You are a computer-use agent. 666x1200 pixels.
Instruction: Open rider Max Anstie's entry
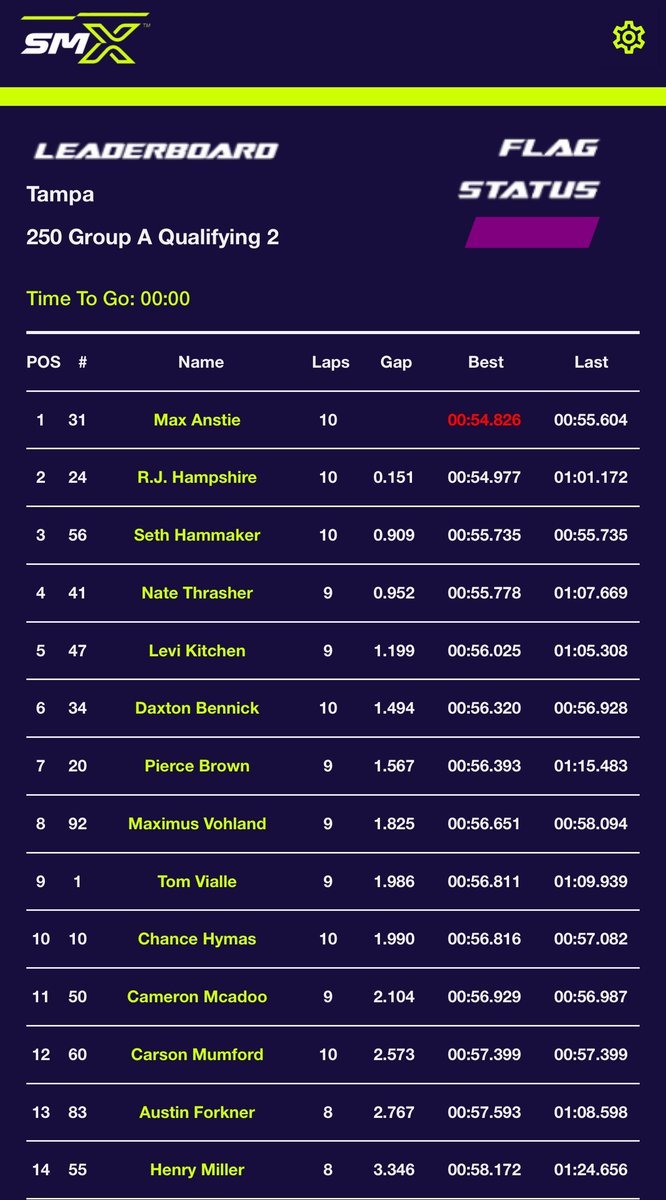point(197,420)
